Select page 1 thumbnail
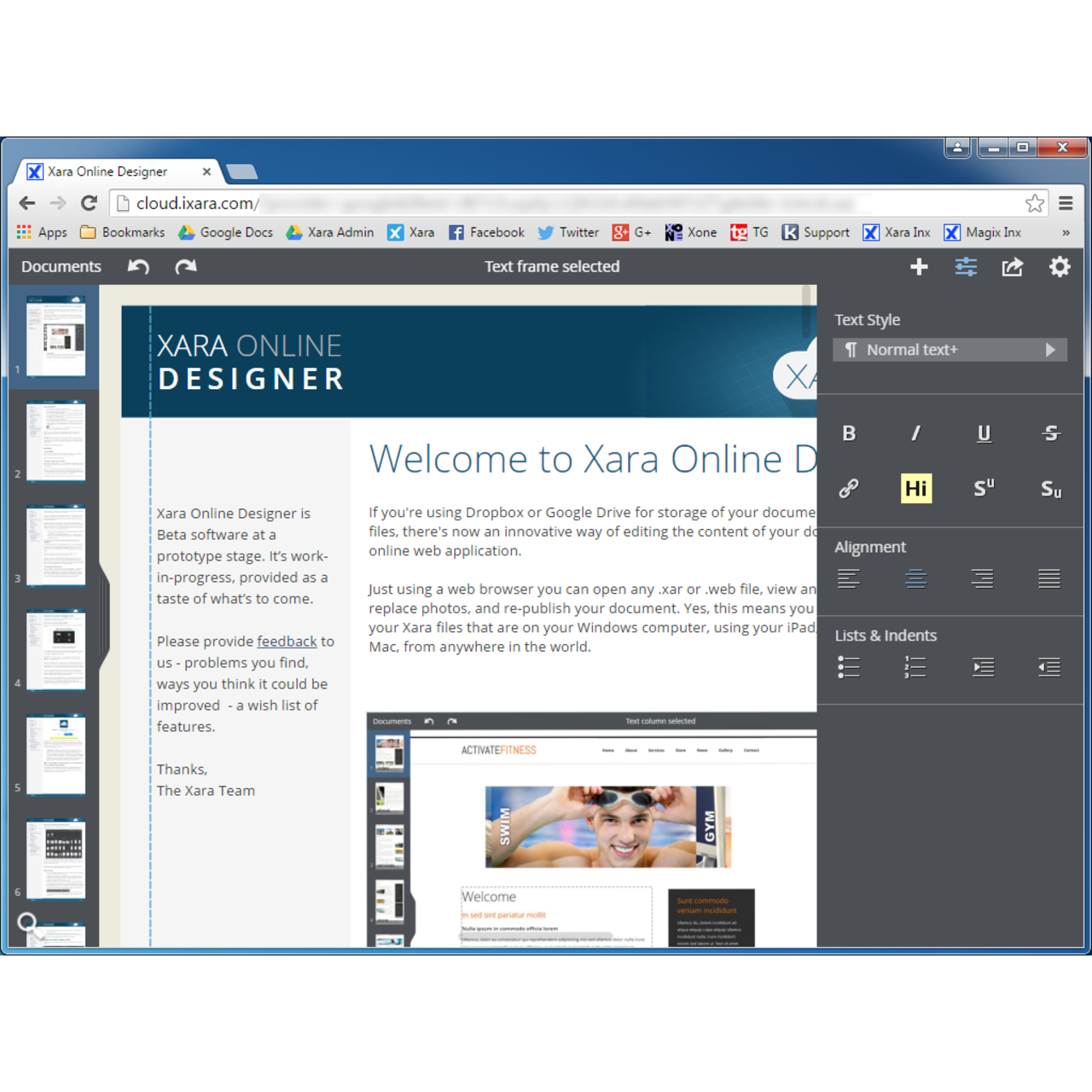 pos(56,336)
